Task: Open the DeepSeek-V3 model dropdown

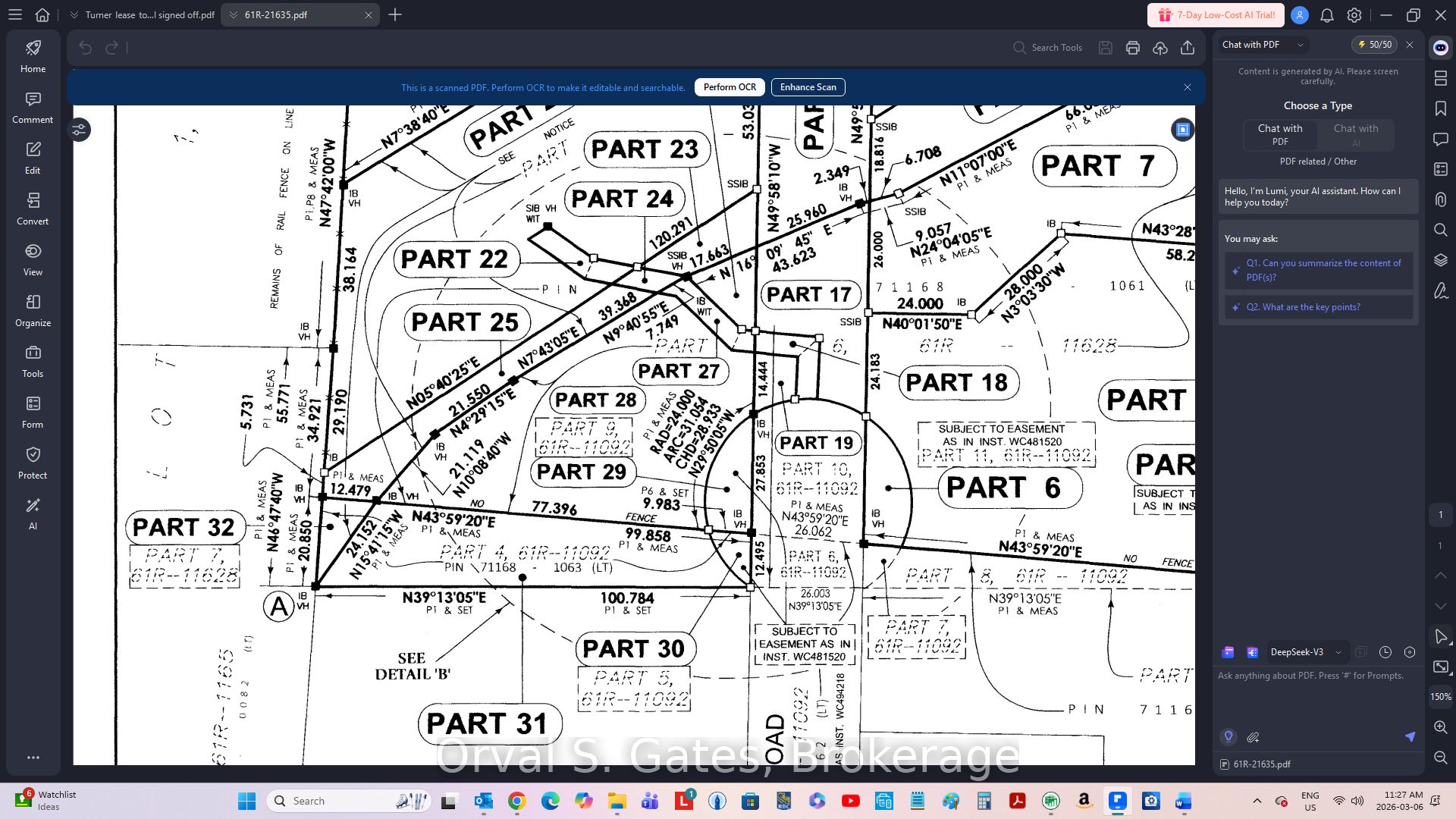Action: click(1305, 652)
